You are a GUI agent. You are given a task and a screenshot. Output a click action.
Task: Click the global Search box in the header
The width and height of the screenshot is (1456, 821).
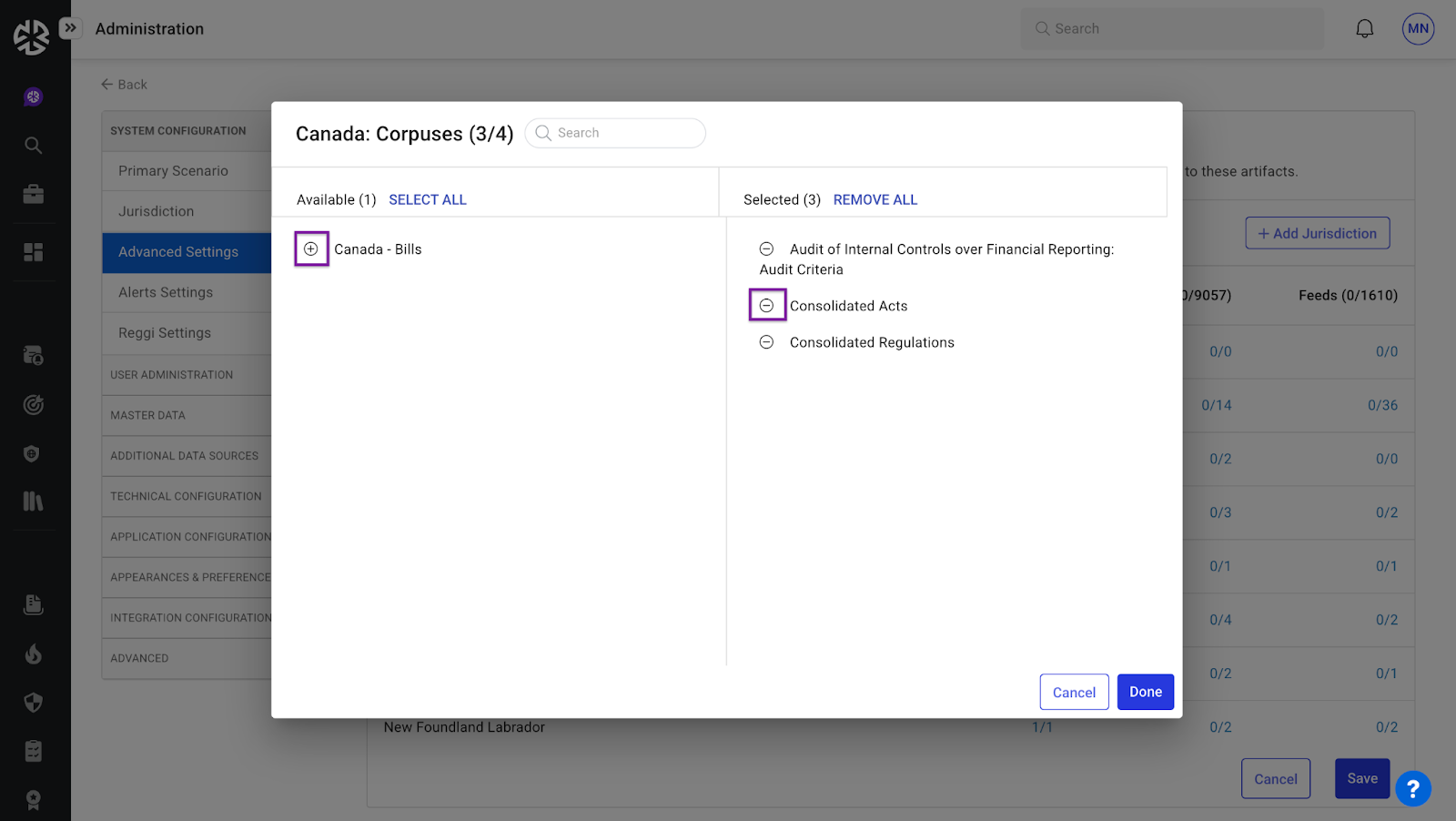tap(1174, 29)
